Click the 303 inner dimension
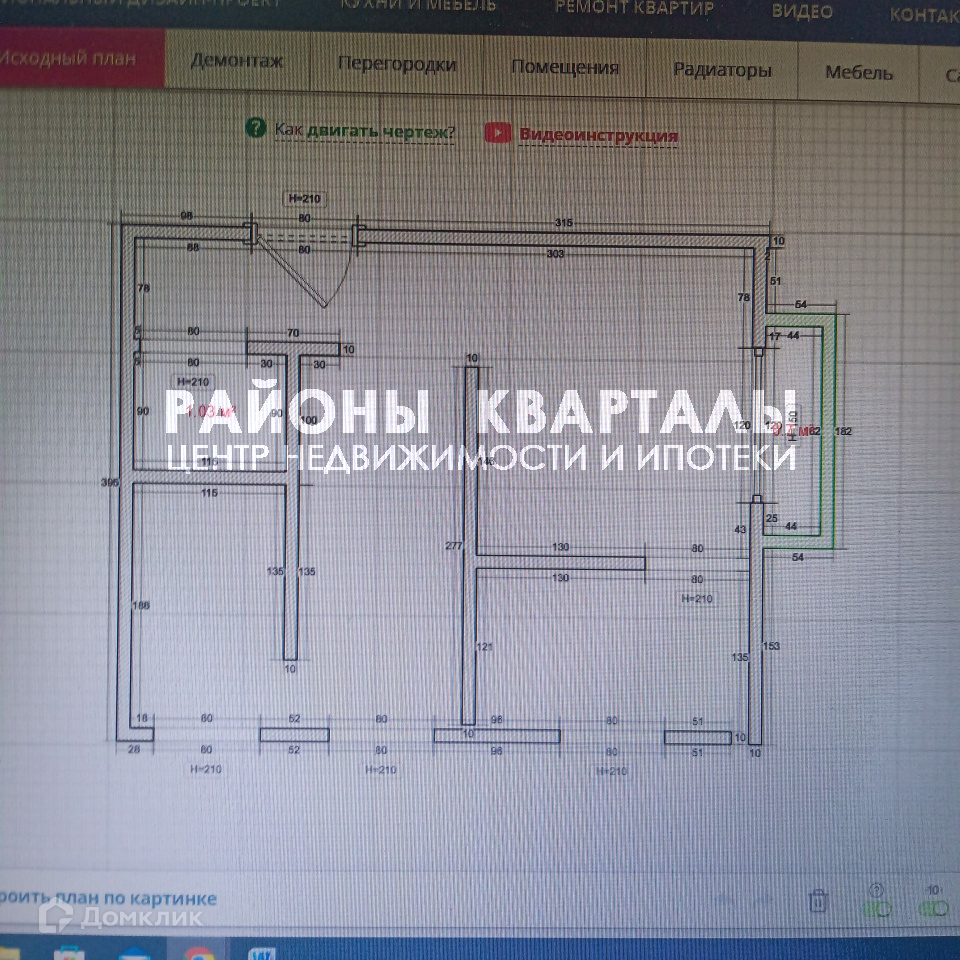The image size is (960, 960). [555, 253]
